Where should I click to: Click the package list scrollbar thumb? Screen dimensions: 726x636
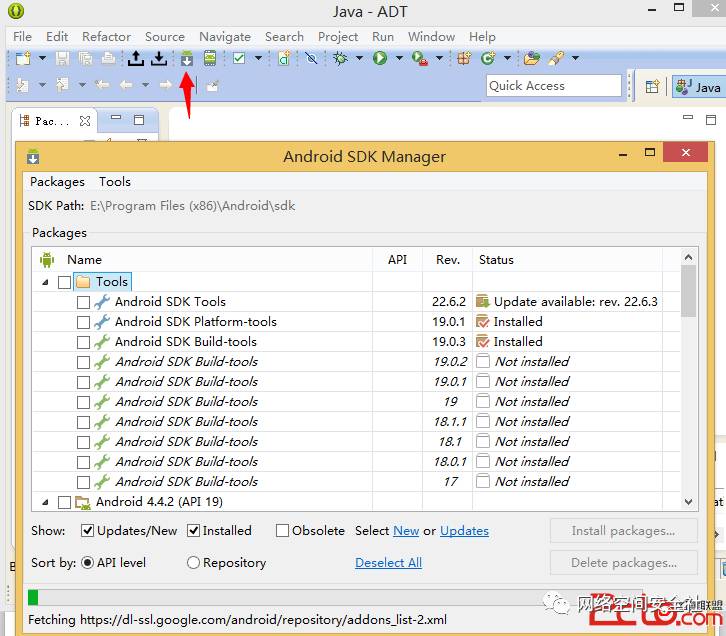[x=688, y=292]
